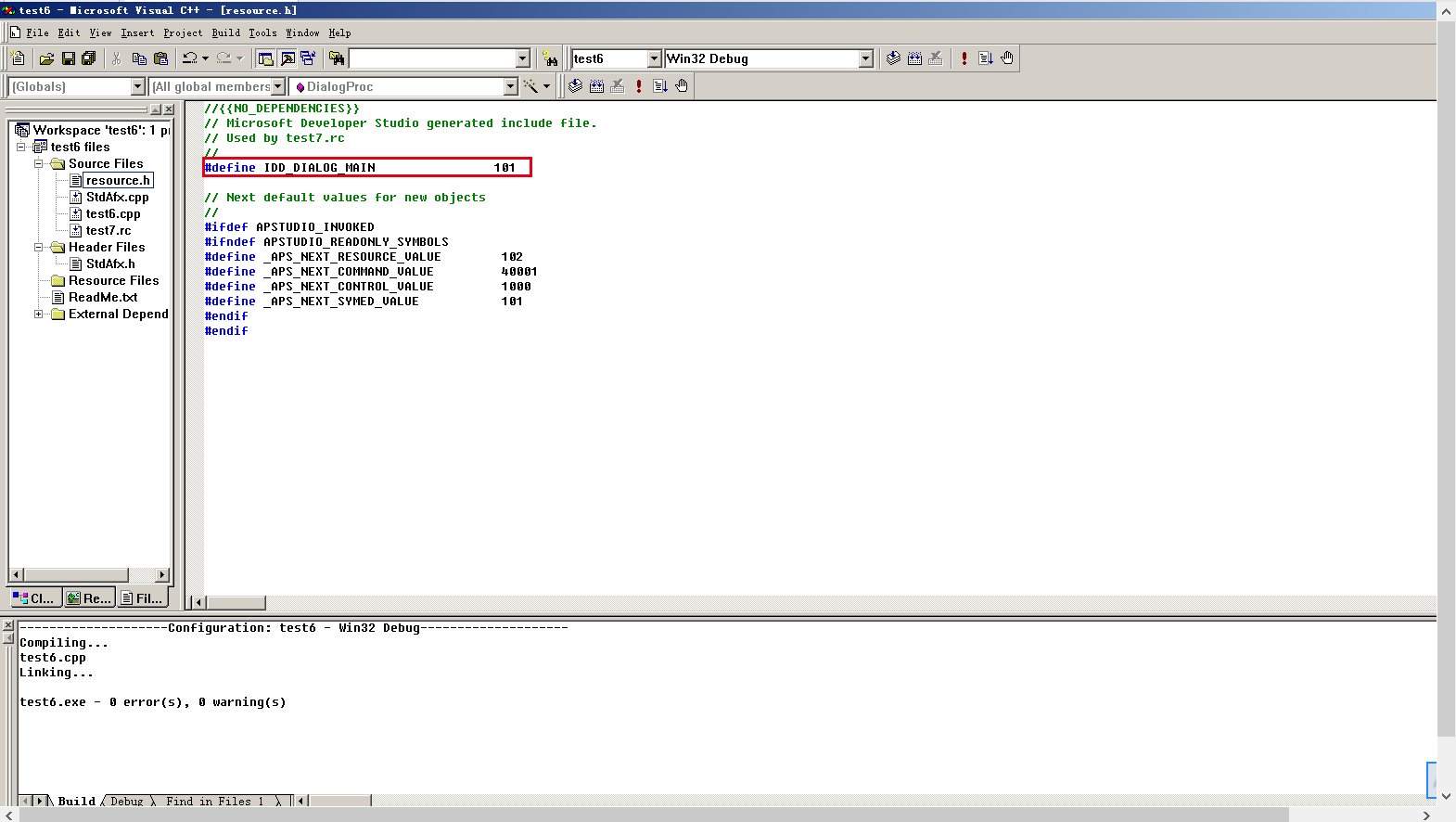Screen dimensions: 1456x822
Task: Collapse the Source Files folder
Action: pos(39,164)
